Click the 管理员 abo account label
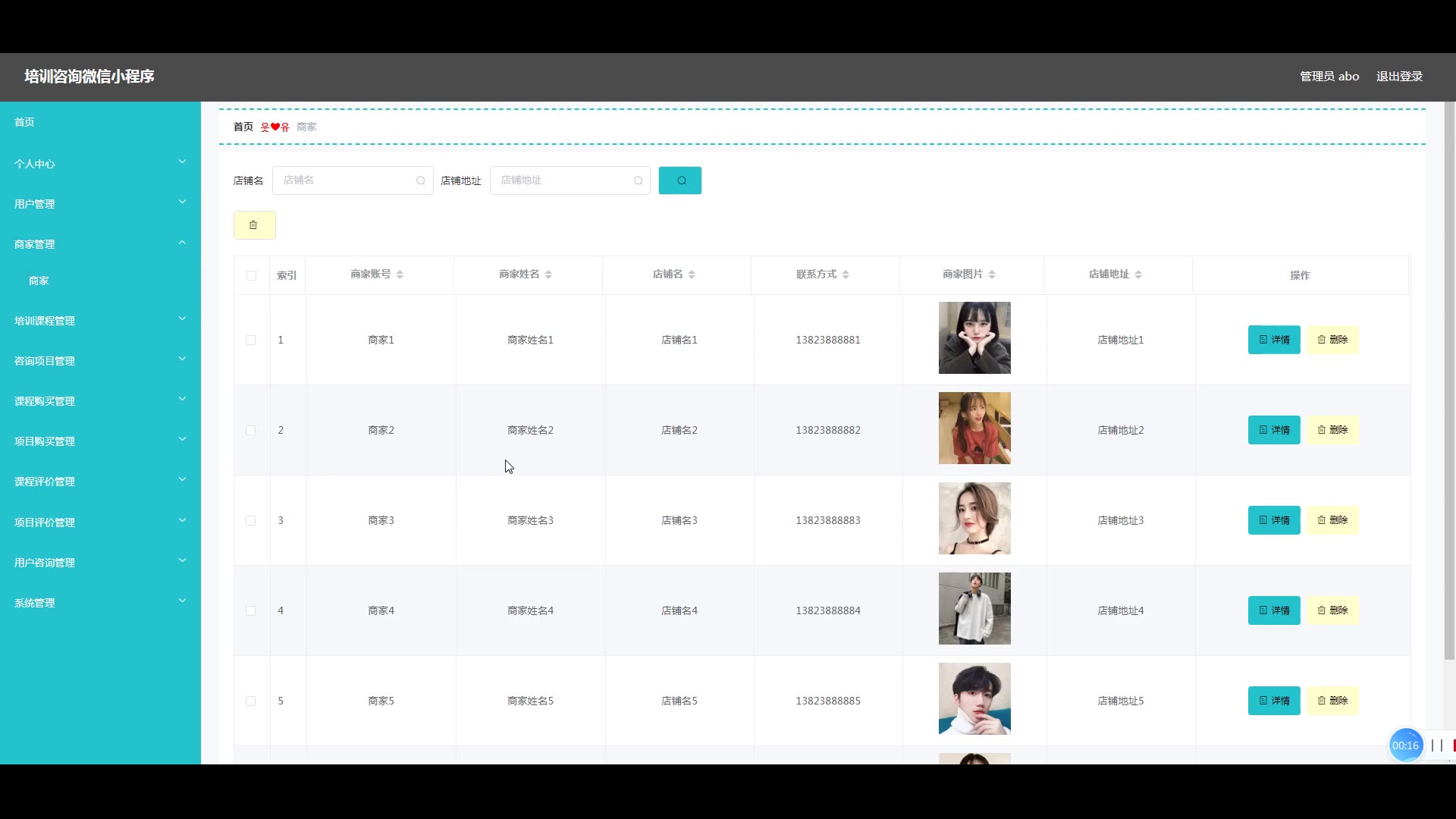This screenshot has height=819, width=1456. (1329, 77)
